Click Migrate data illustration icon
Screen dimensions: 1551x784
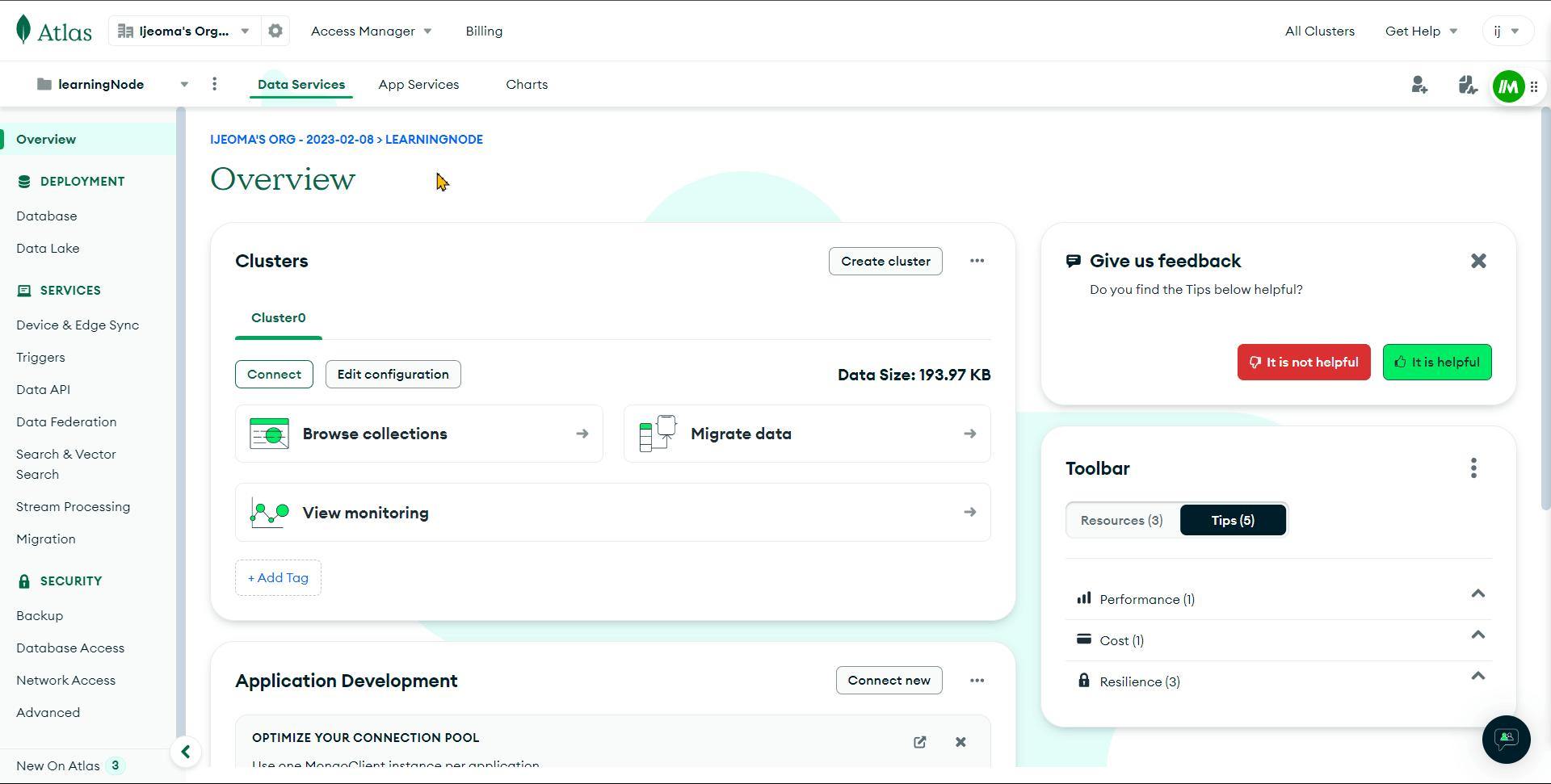pos(658,434)
